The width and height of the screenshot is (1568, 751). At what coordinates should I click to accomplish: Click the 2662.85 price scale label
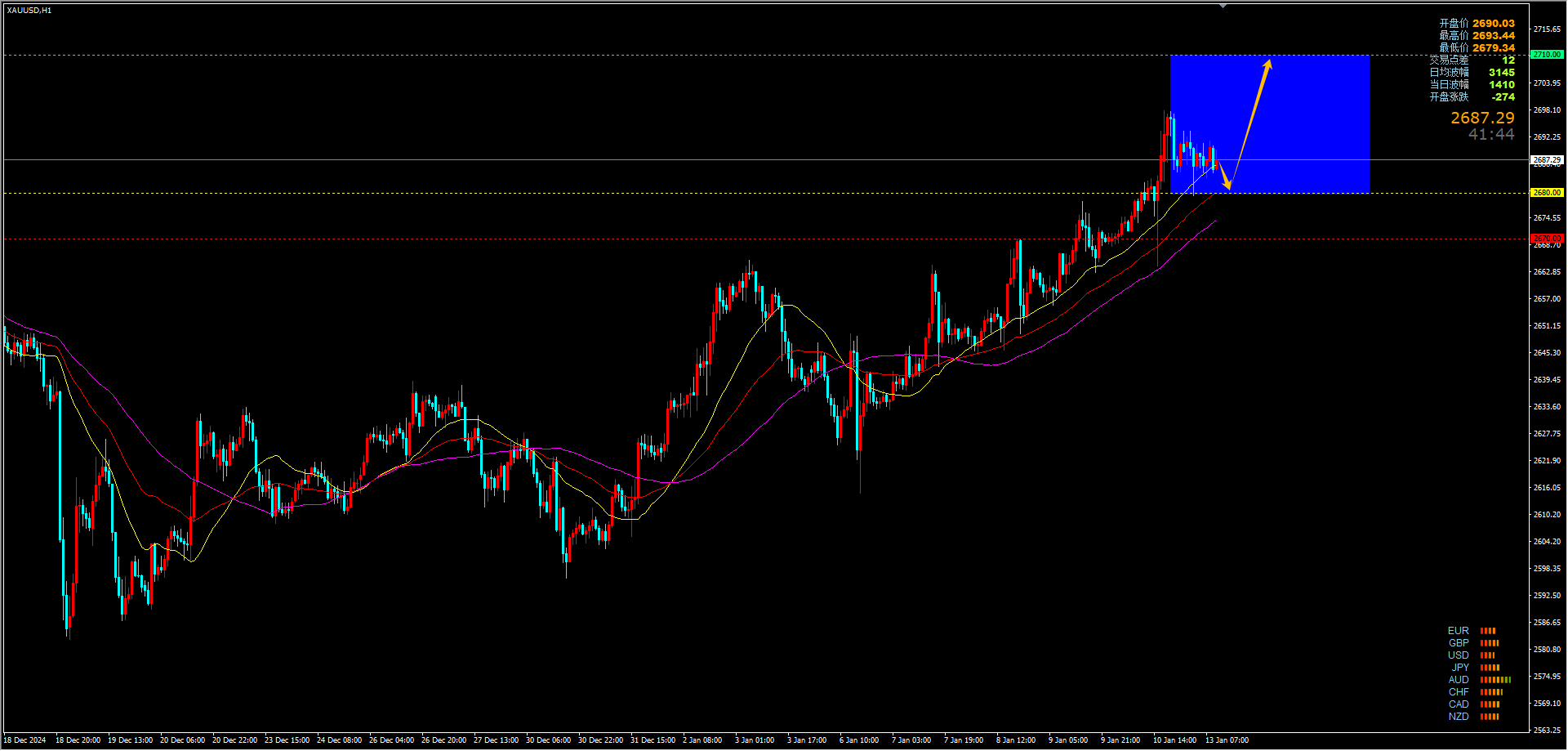pos(1547,272)
